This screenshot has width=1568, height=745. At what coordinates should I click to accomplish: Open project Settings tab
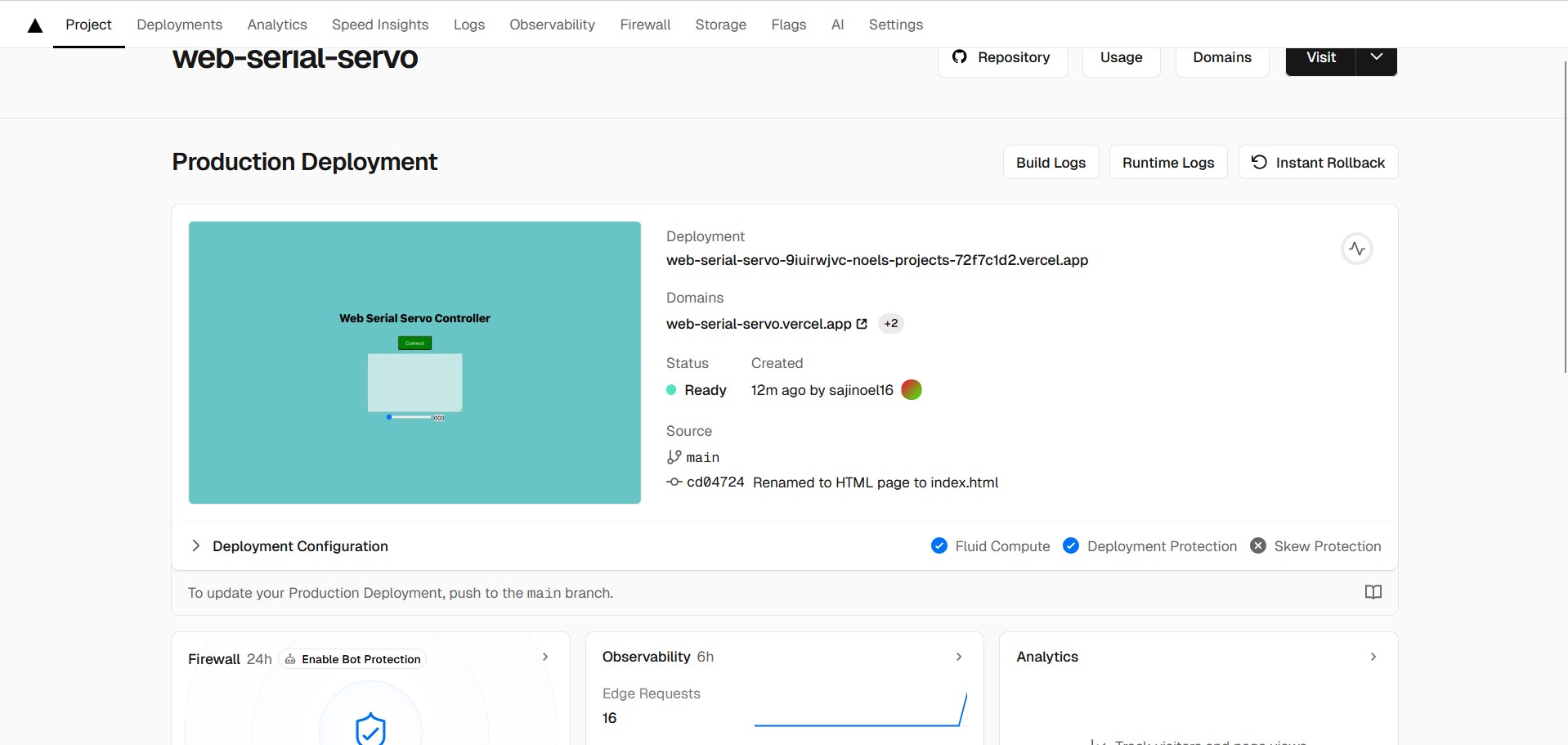pyautogui.click(x=895, y=25)
